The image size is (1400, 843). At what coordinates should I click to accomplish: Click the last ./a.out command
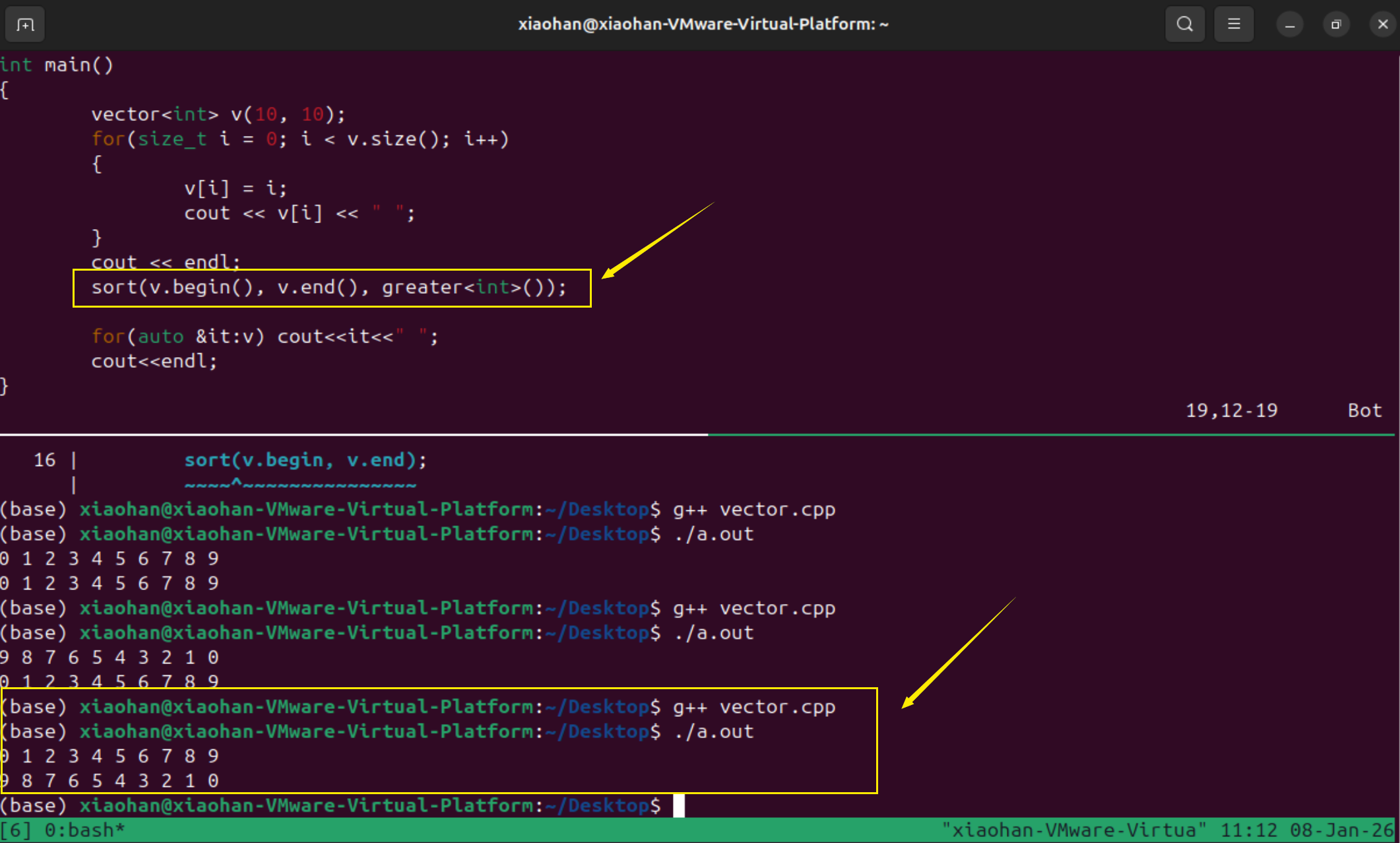[x=714, y=731]
